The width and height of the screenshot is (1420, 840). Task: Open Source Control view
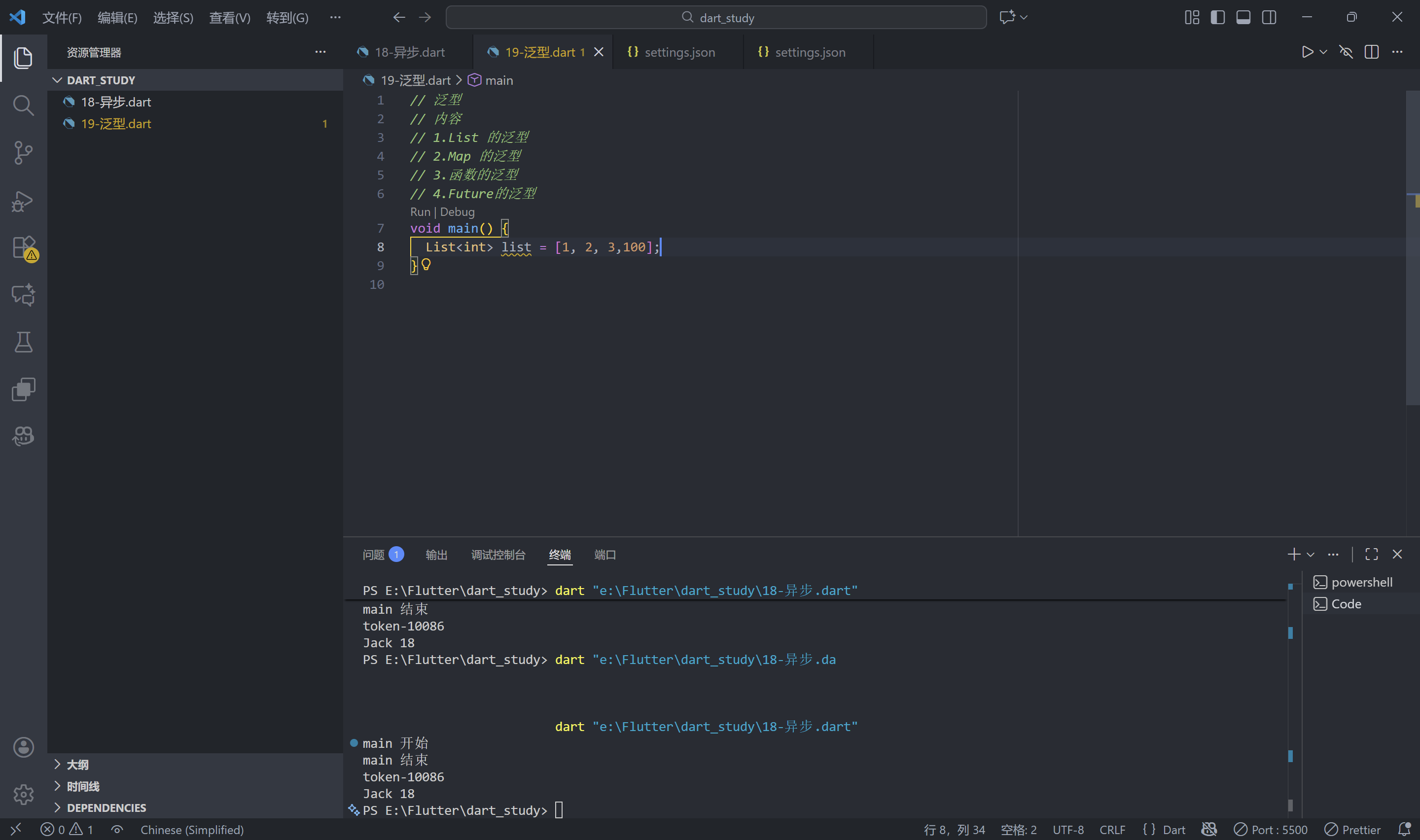pos(23,153)
